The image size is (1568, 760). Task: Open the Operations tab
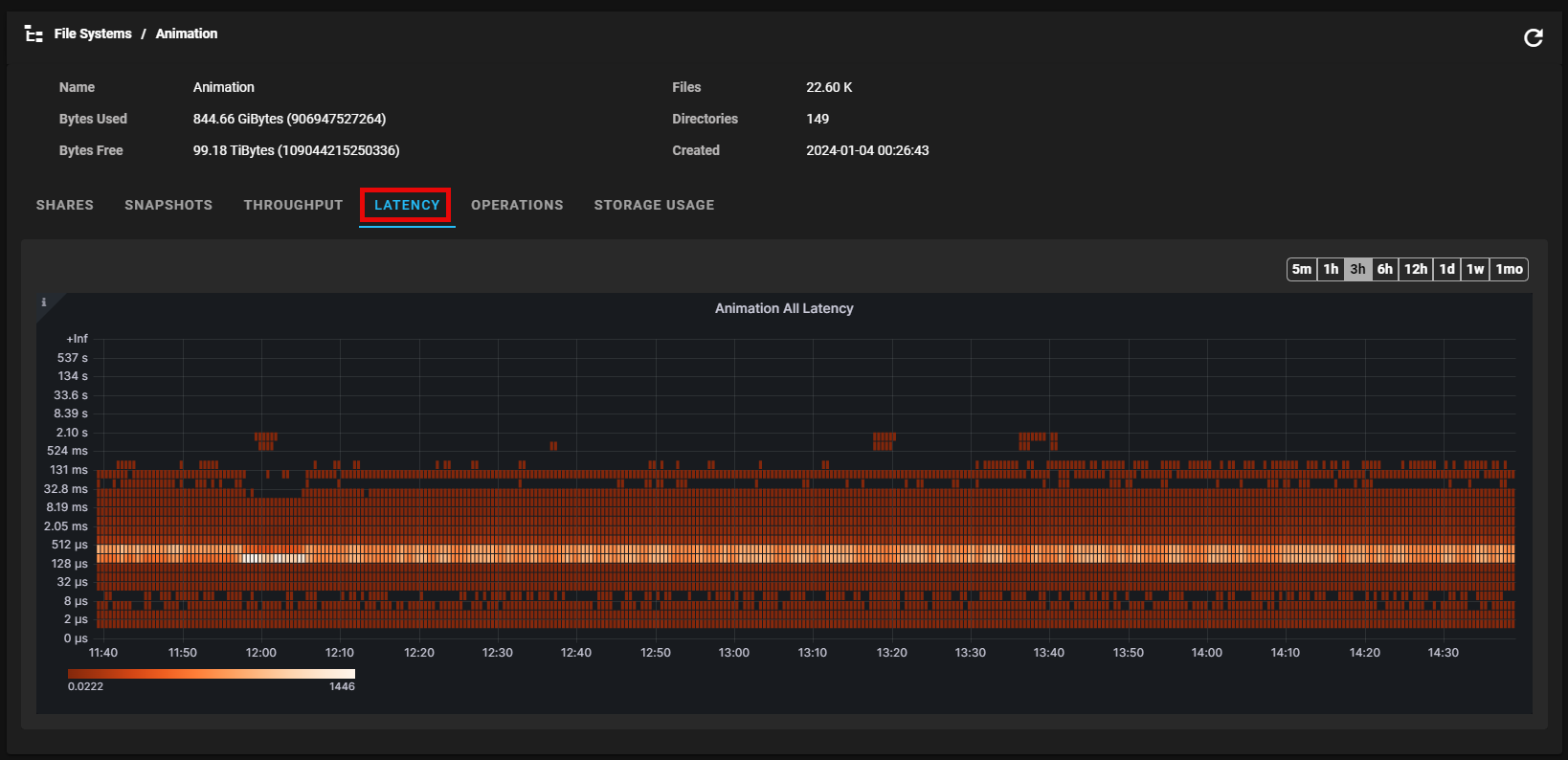pyautogui.click(x=517, y=205)
